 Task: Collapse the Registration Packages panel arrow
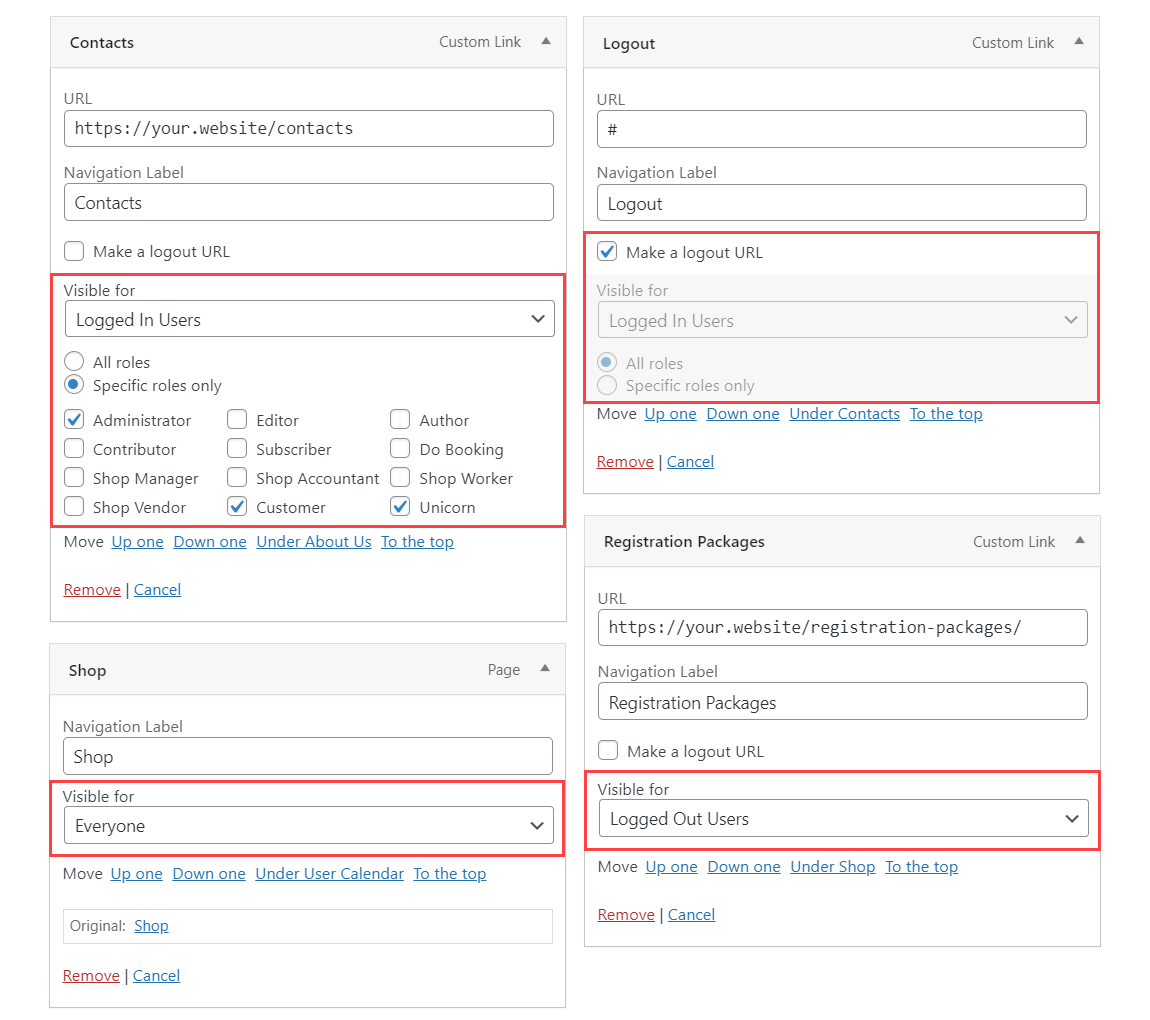(1080, 540)
